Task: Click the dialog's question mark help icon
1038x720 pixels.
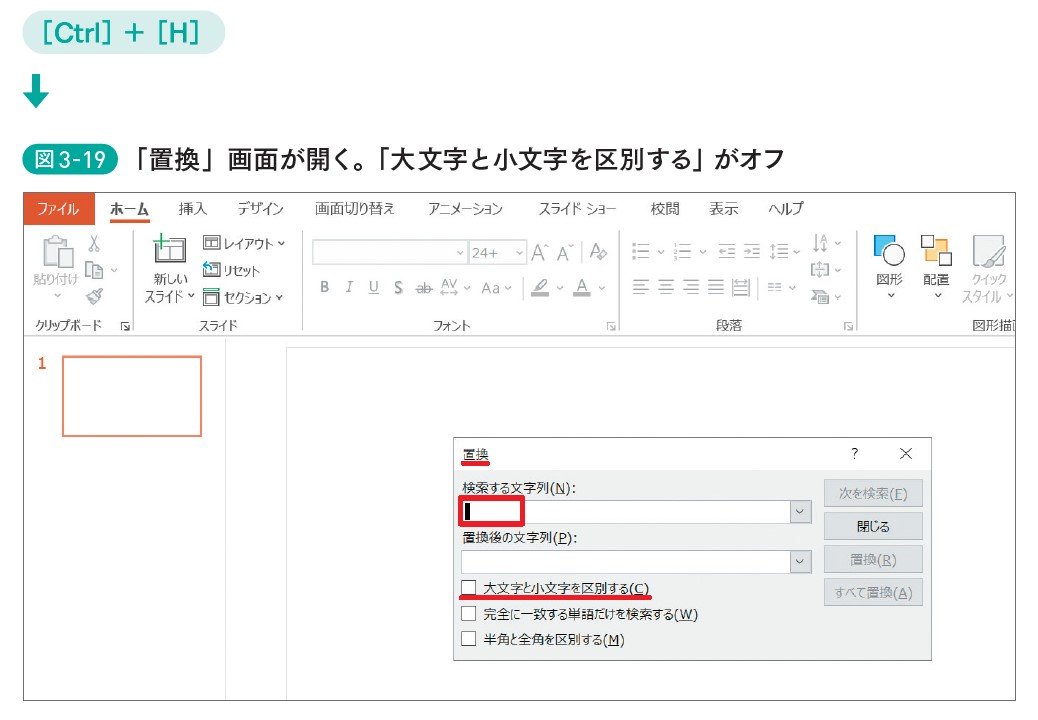Action: coord(854,454)
